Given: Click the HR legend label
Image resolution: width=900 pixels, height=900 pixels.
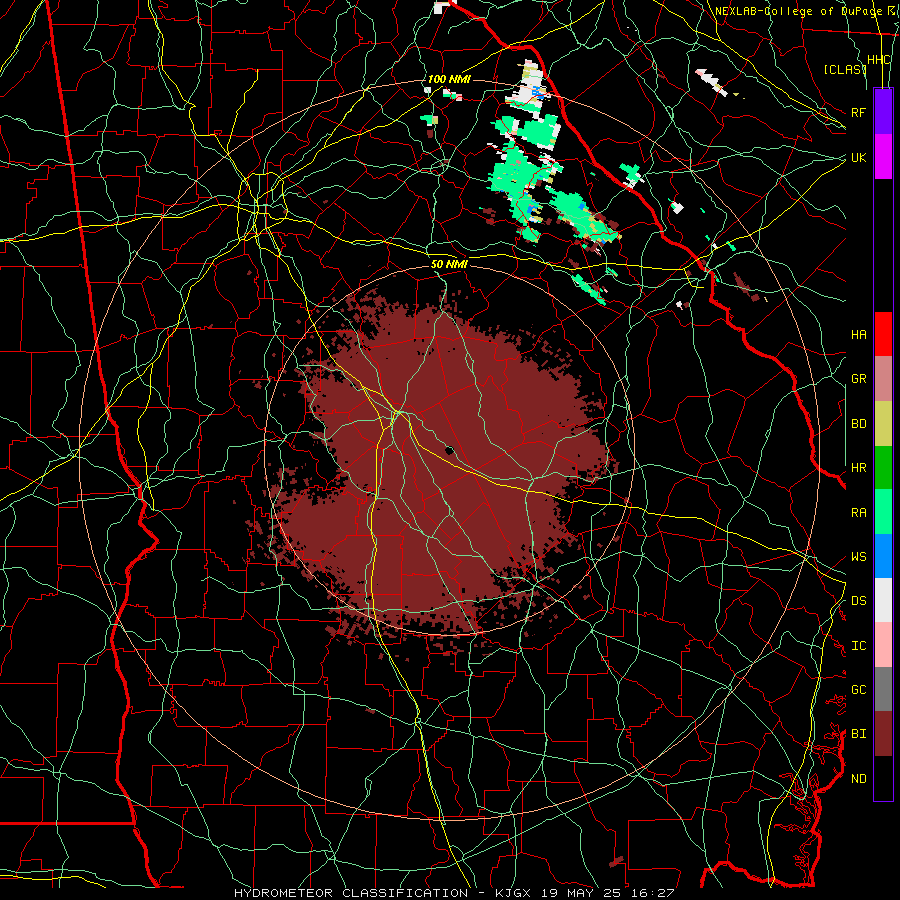Looking at the screenshot, I should (858, 468).
